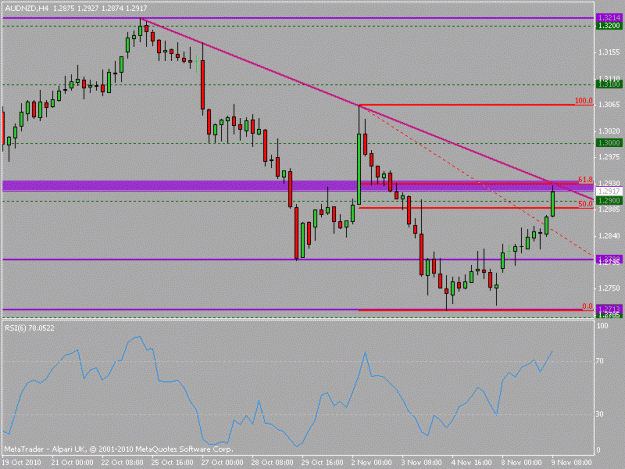Click the 25 Oct 16:00 time label
This screenshot has height=469, width=625.
172,462
